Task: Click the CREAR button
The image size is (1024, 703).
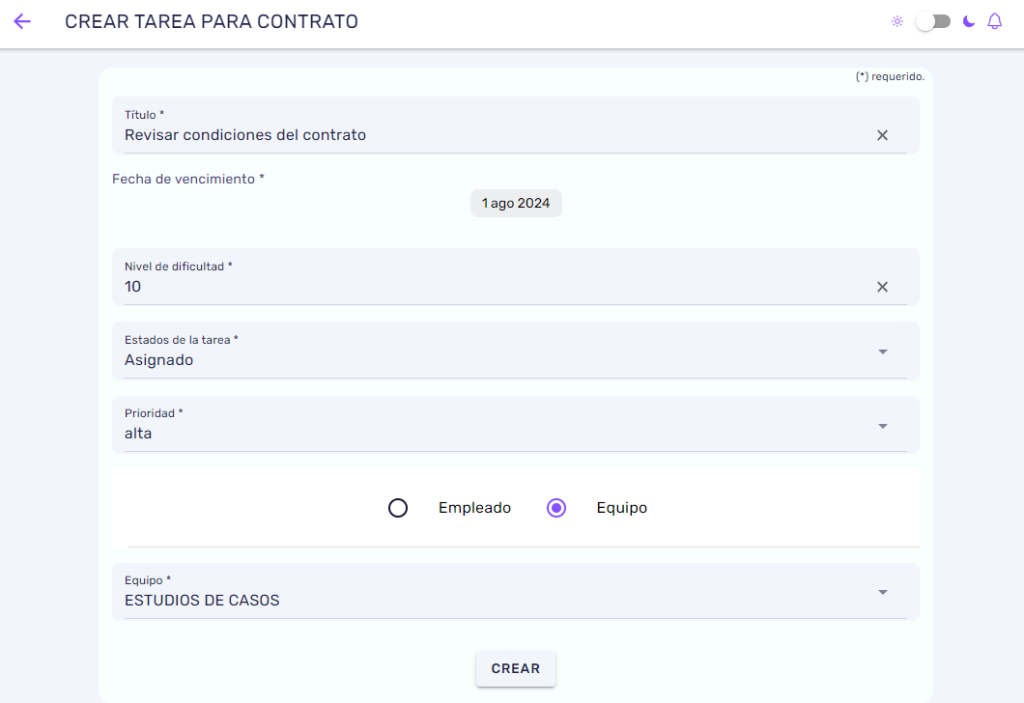Action: [515, 668]
